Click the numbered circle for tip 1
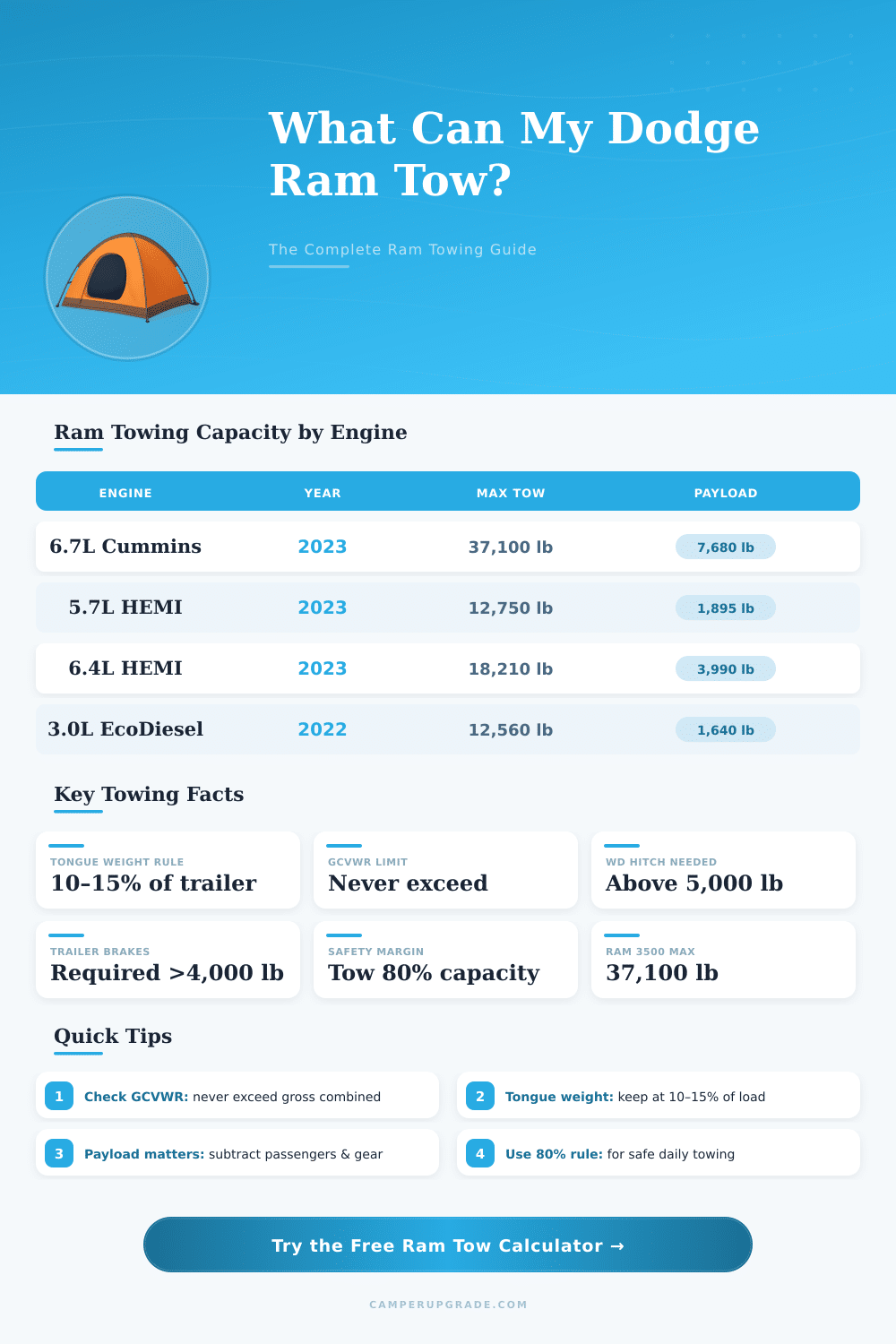The height and width of the screenshot is (1344, 896). click(x=59, y=1095)
